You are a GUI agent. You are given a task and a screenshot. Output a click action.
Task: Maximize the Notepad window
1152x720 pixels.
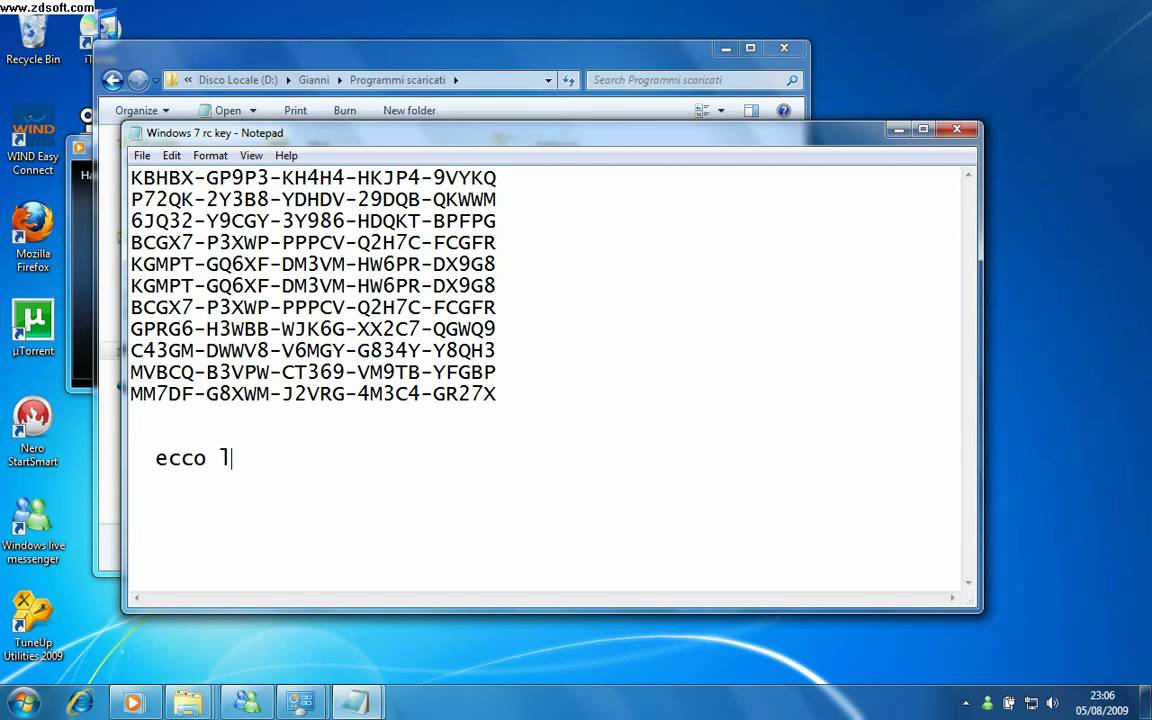(x=924, y=129)
